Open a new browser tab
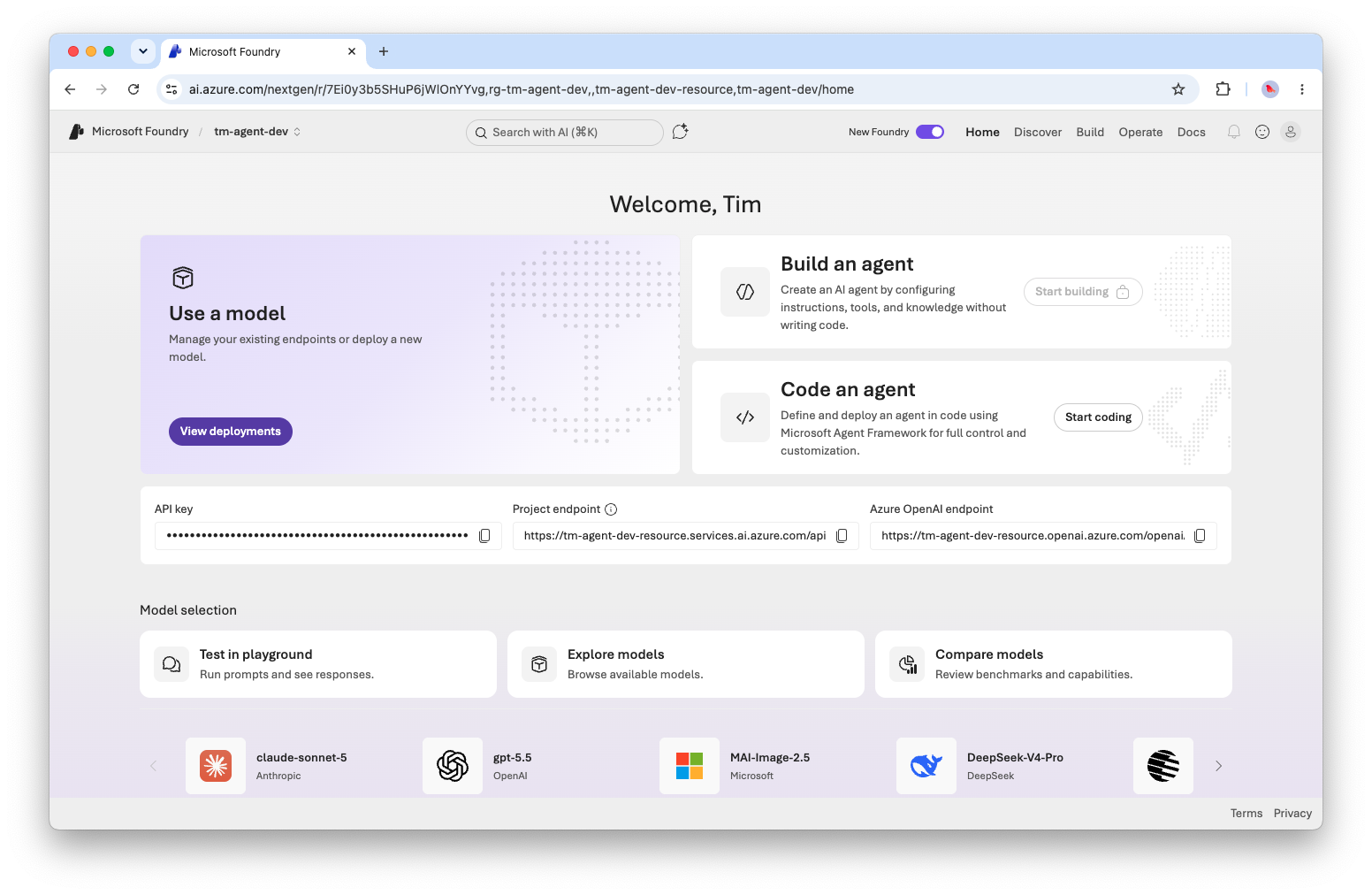 pyautogui.click(x=384, y=51)
